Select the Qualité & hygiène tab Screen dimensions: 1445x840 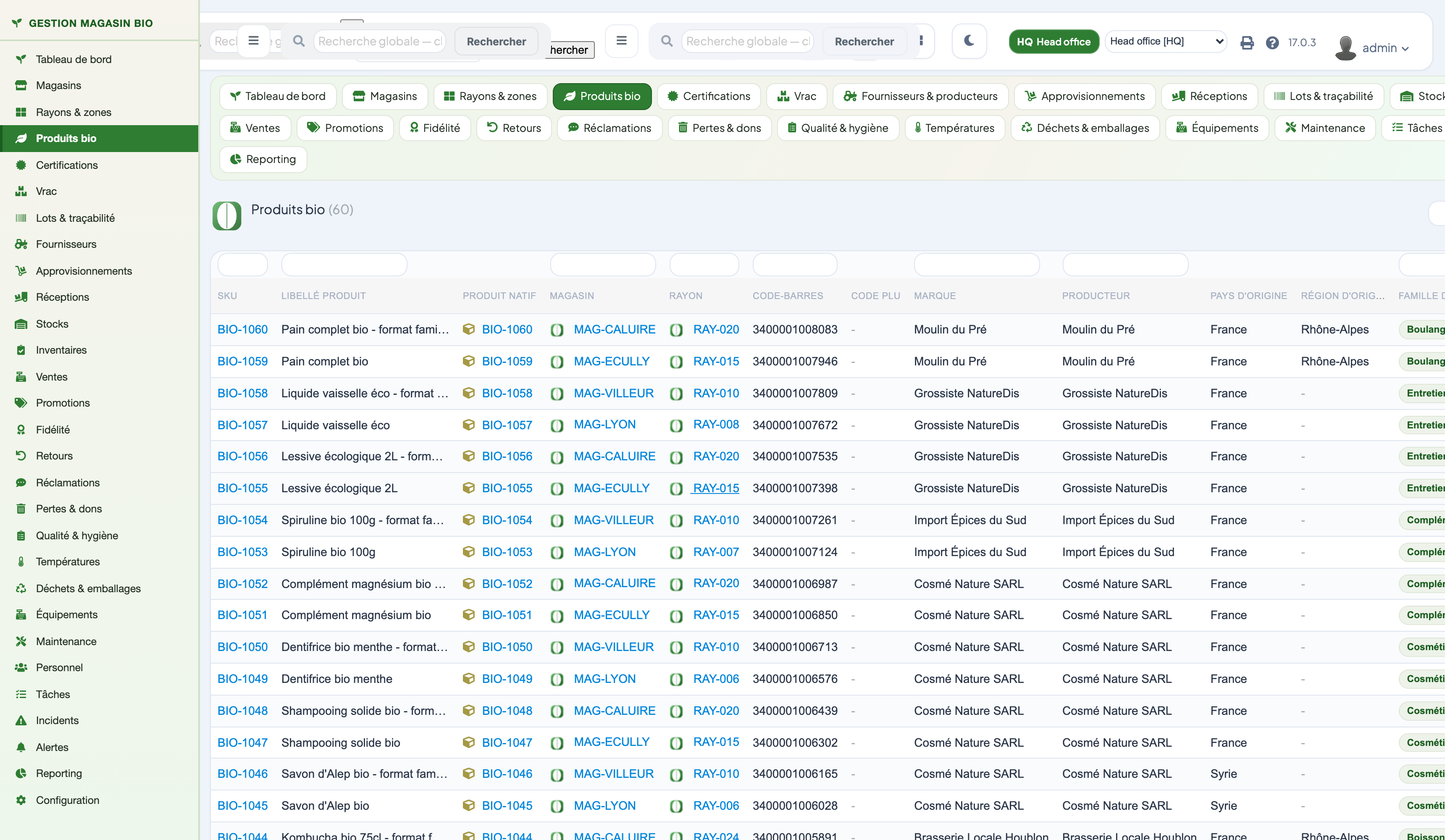coord(837,128)
